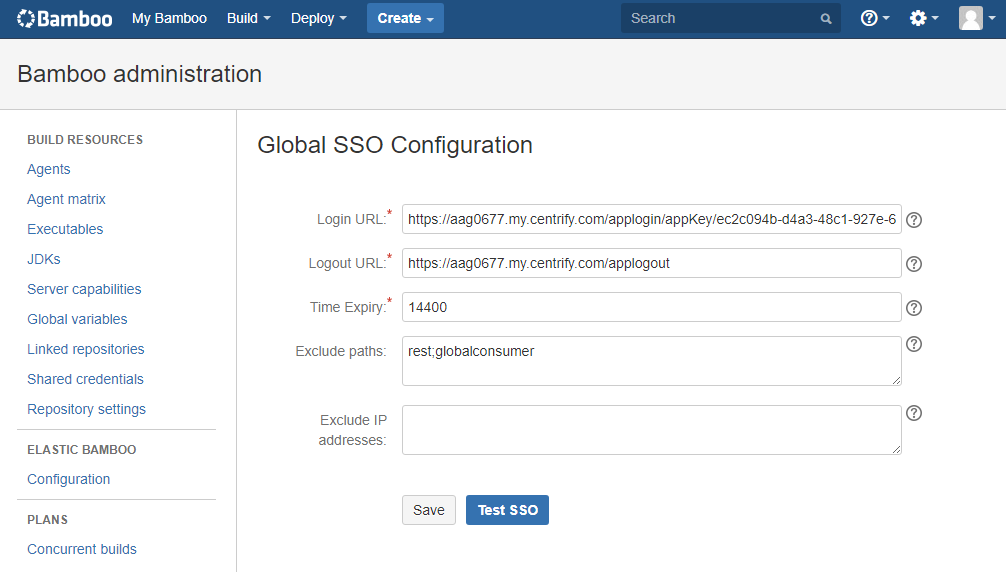The width and height of the screenshot is (1006, 572).
Task: Expand the Build dropdown menu
Action: (x=249, y=18)
